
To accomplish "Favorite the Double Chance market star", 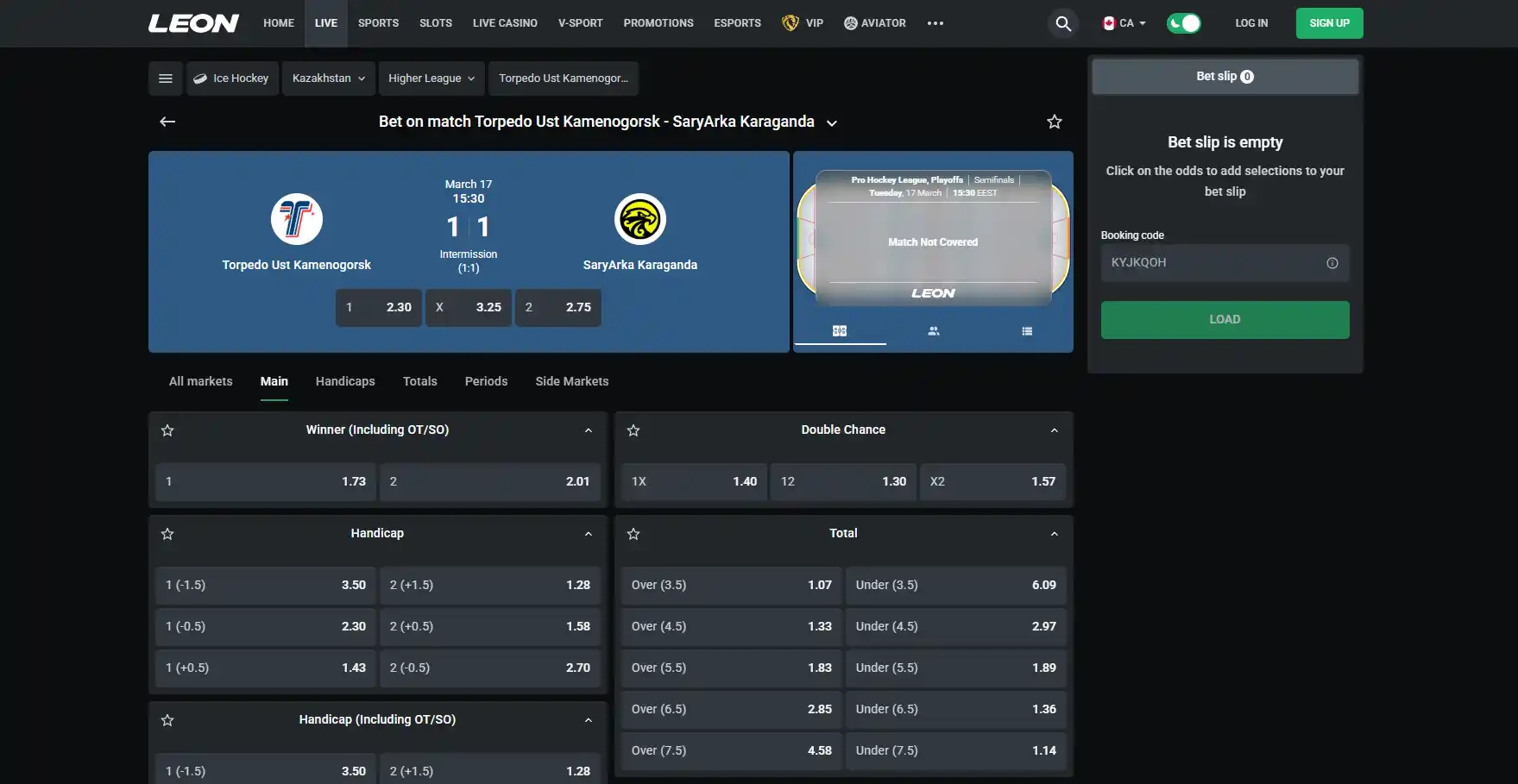I will tap(633, 430).
